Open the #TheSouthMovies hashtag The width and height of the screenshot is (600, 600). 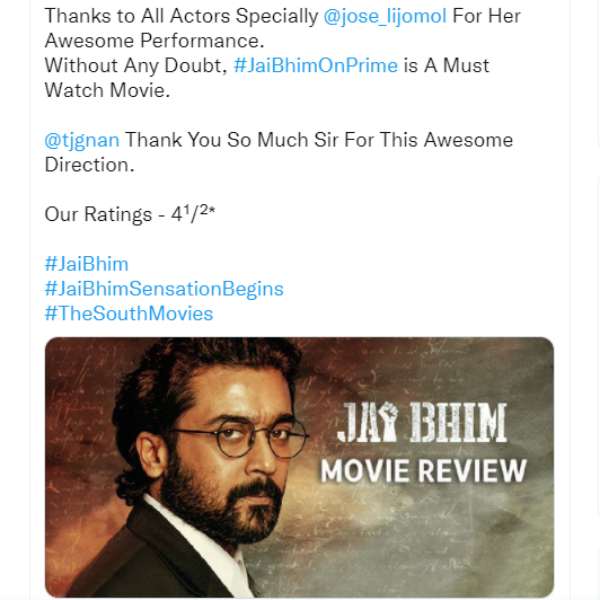pos(129,313)
